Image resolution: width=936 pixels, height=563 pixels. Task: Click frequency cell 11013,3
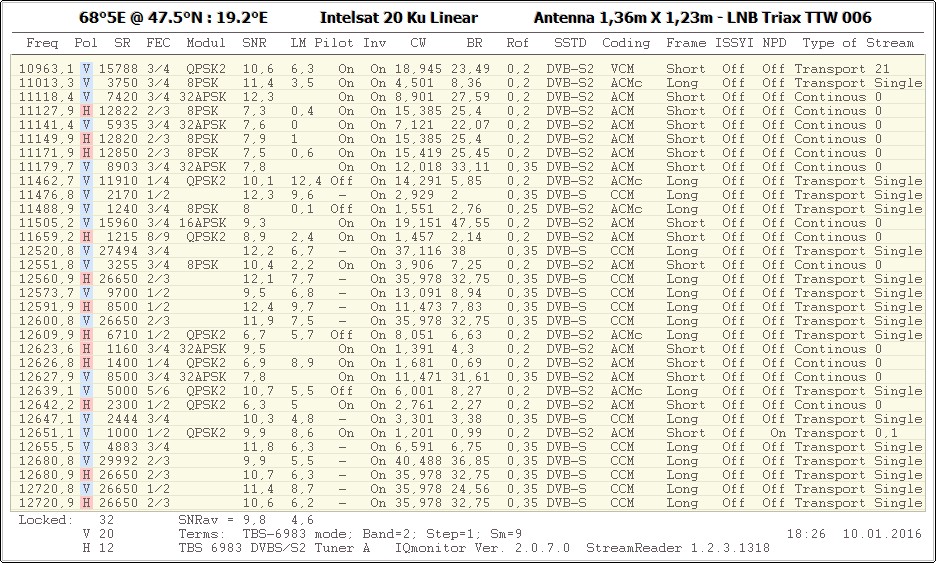click(x=46, y=83)
